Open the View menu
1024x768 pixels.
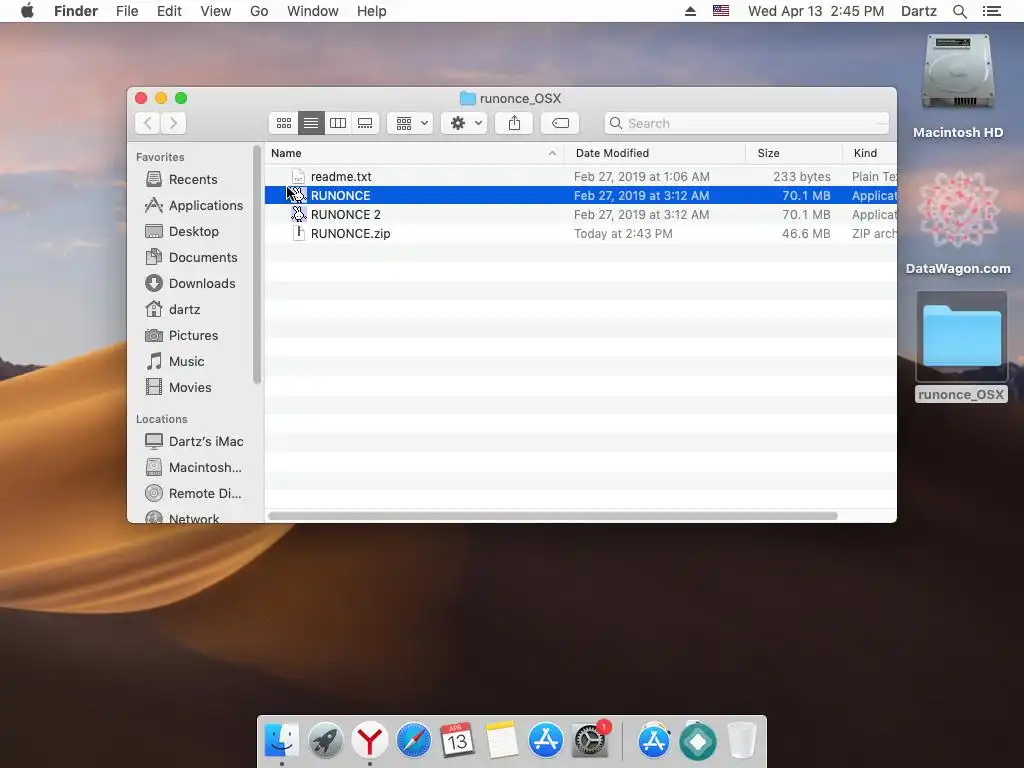[x=216, y=11]
